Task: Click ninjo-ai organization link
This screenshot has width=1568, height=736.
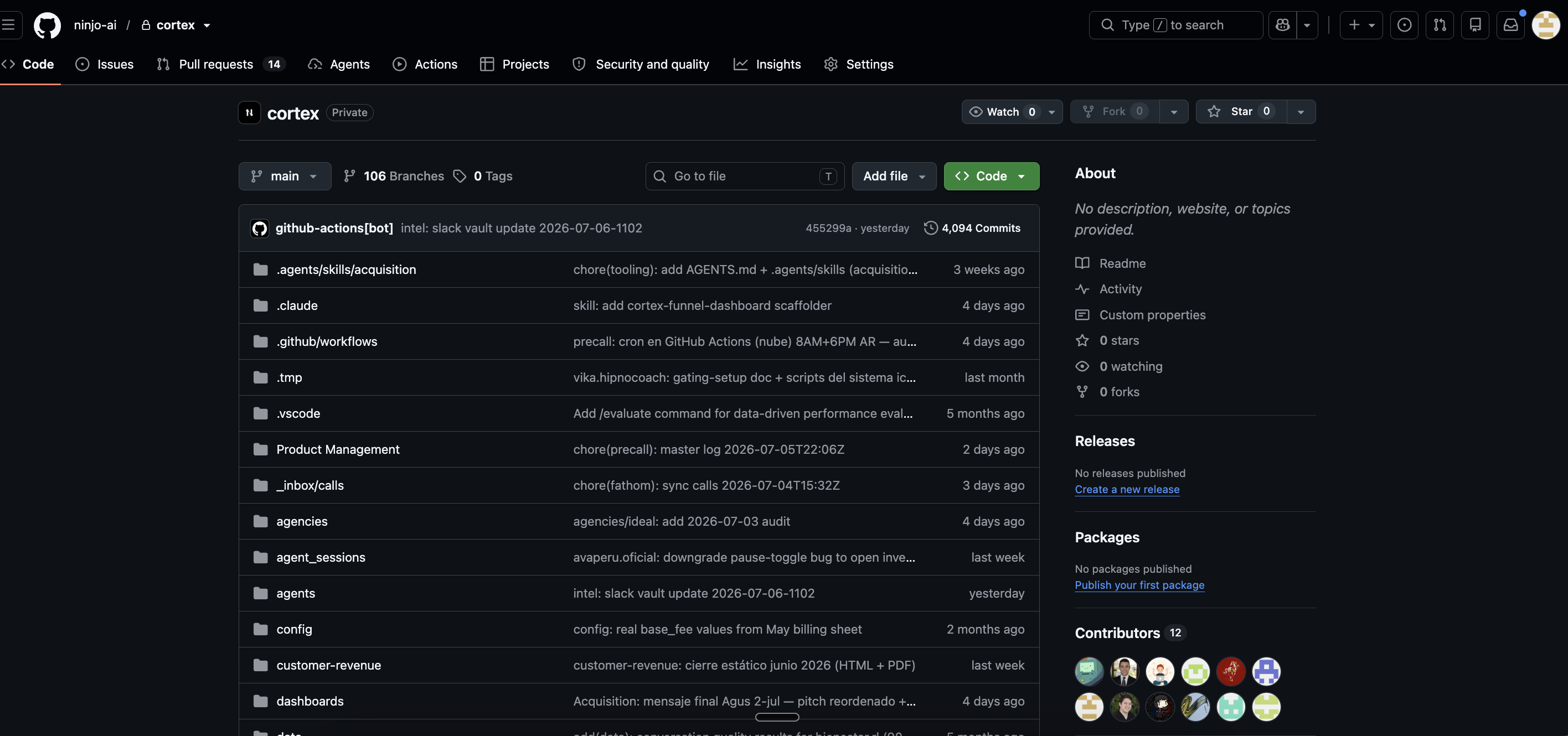Action: [95, 25]
